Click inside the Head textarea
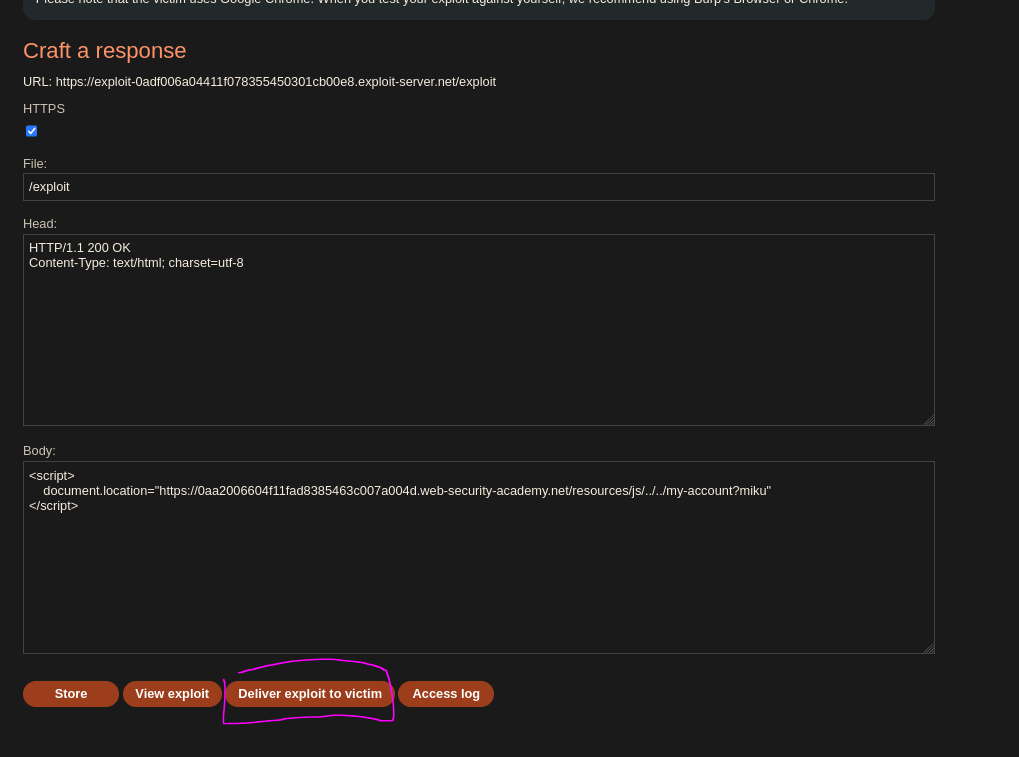 [x=479, y=330]
